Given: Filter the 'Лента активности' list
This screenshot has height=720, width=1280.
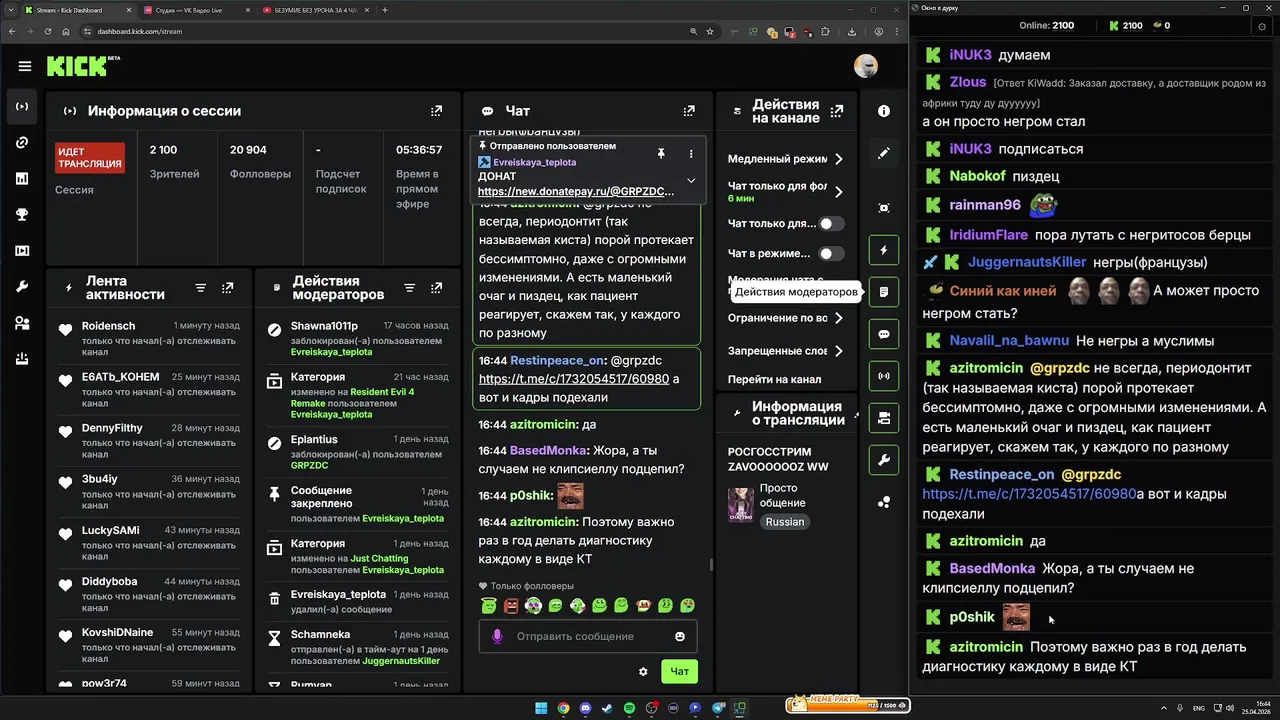Looking at the screenshot, I should (x=200, y=288).
